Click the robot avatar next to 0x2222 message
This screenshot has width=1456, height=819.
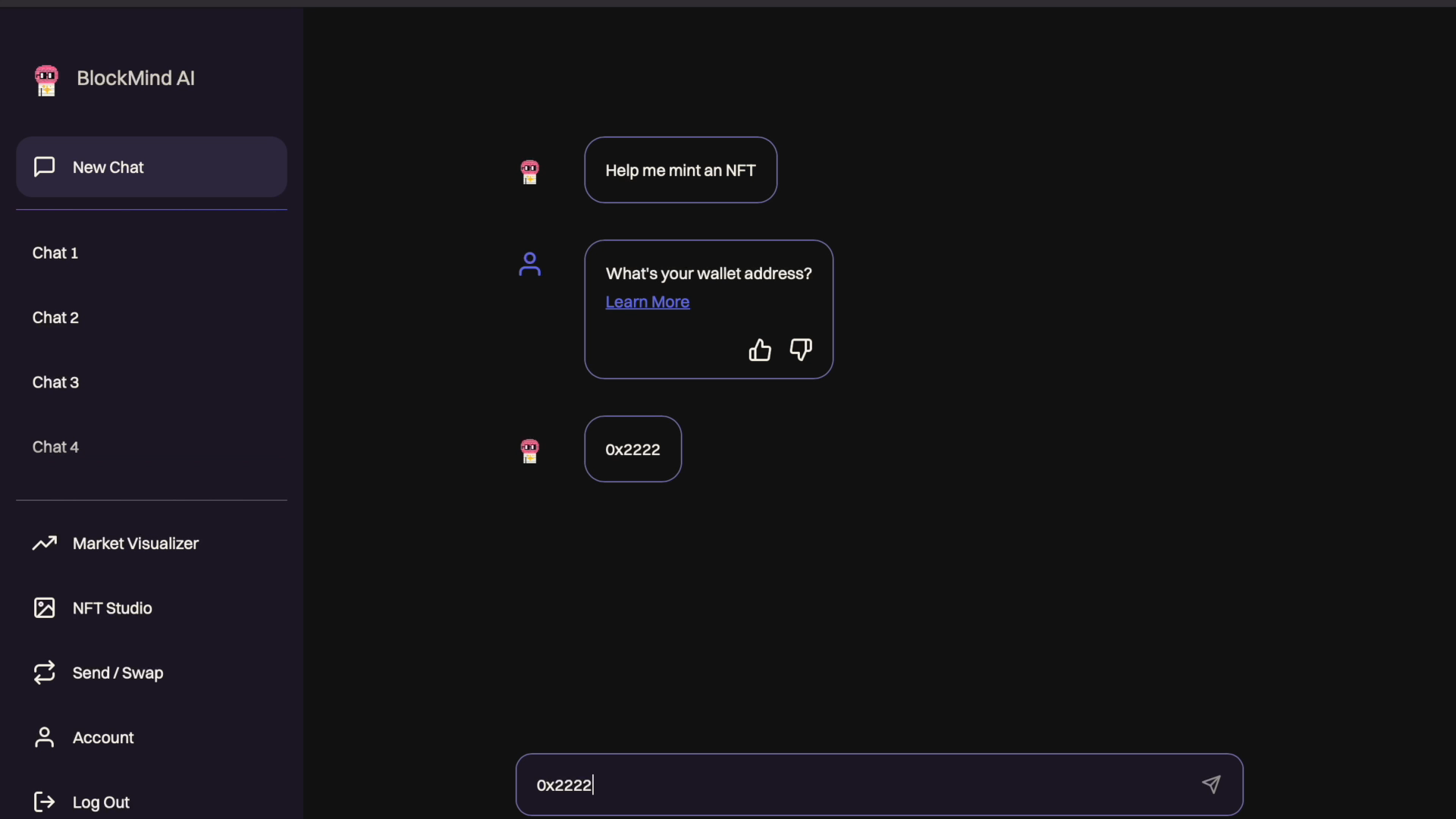click(530, 451)
